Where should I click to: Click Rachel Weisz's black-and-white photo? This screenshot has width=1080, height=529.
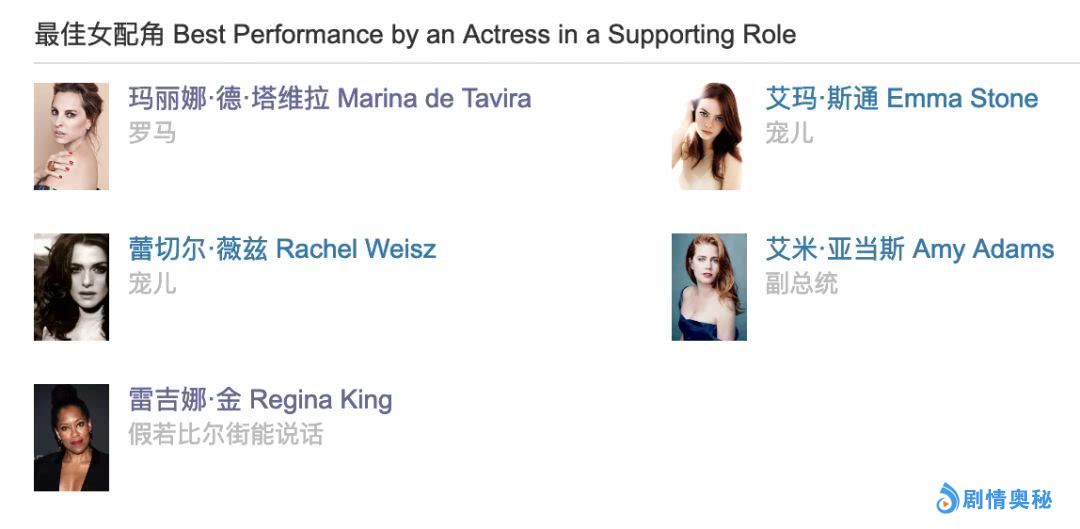pyautogui.click(x=71, y=287)
